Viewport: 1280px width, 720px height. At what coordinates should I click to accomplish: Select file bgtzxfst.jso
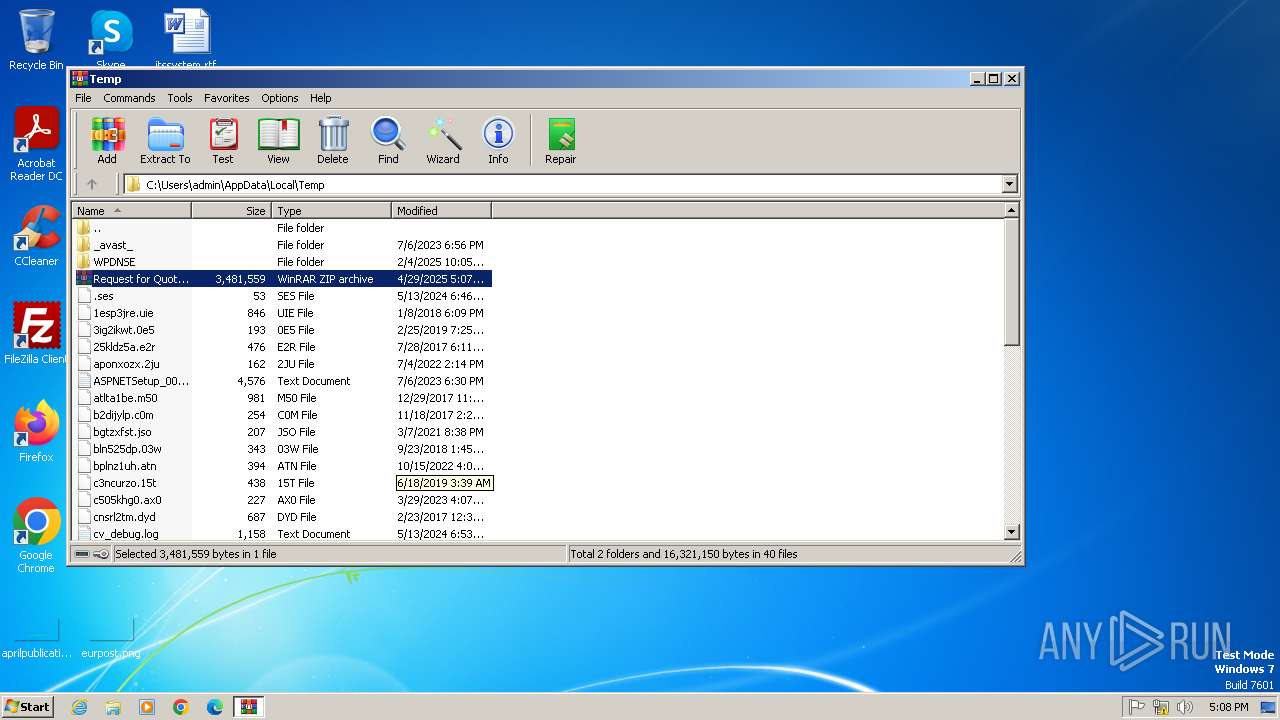(x=282, y=432)
